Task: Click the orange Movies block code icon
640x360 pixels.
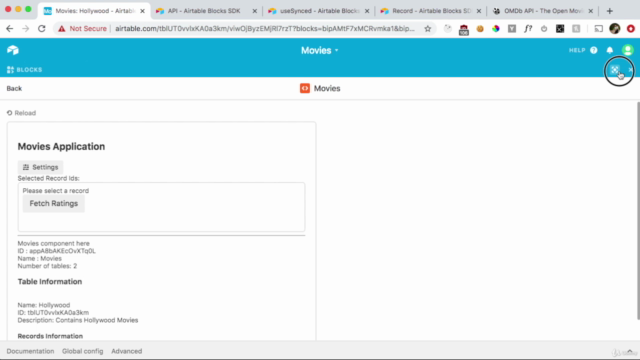Action: click(x=305, y=88)
